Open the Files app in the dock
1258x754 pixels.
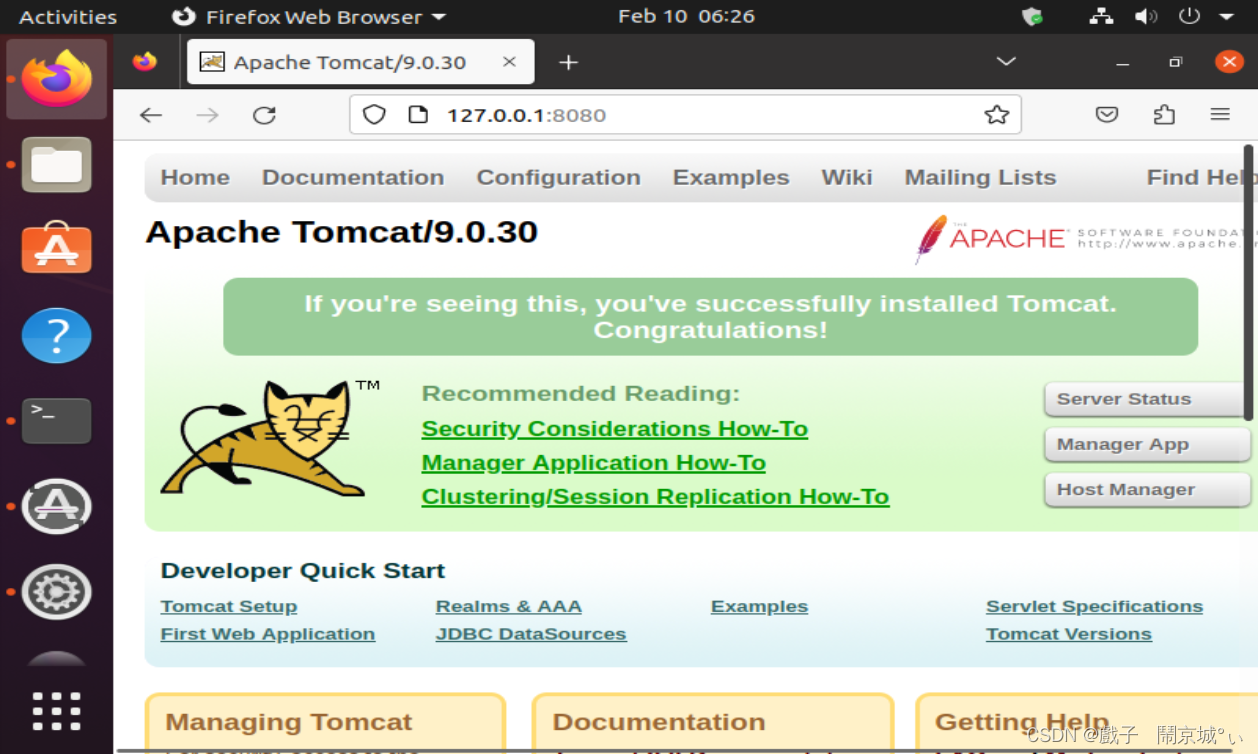[x=57, y=165]
